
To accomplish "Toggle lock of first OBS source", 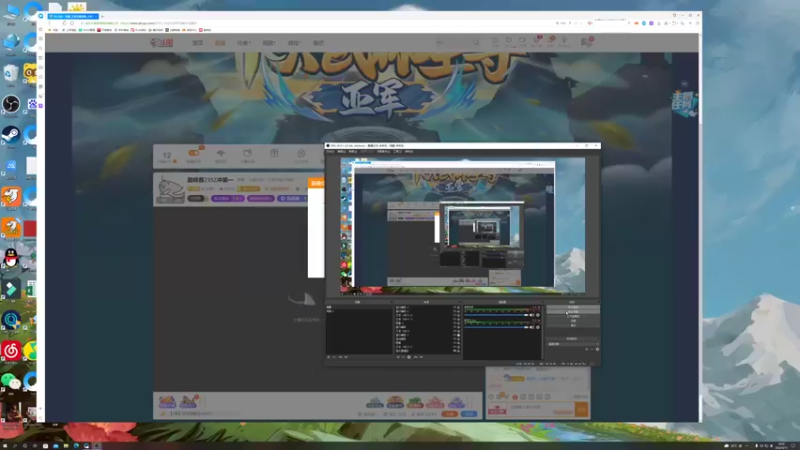I will point(458,308).
